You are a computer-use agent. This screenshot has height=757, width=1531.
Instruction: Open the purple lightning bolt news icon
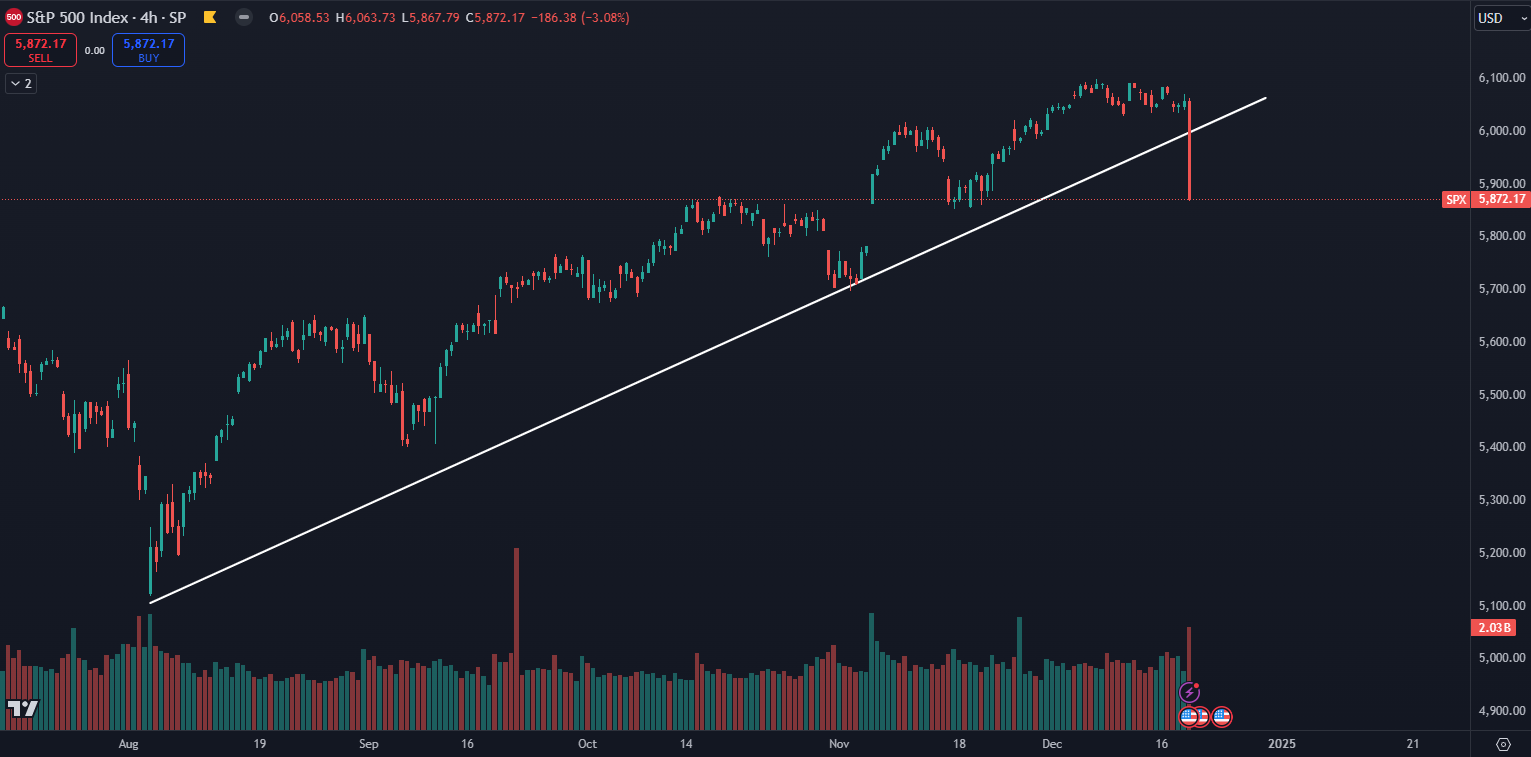(1190, 692)
